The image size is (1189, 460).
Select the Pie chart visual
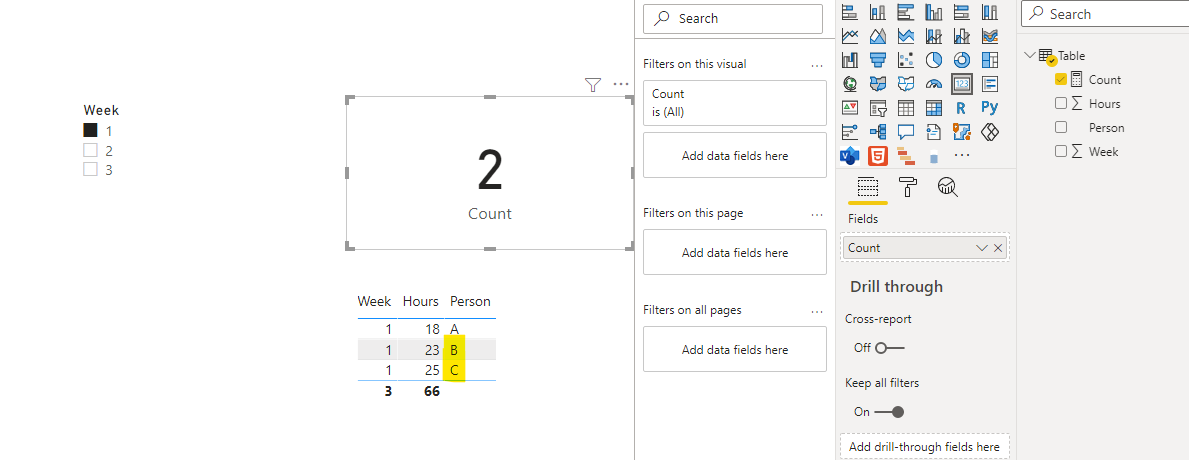click(933, 59)
